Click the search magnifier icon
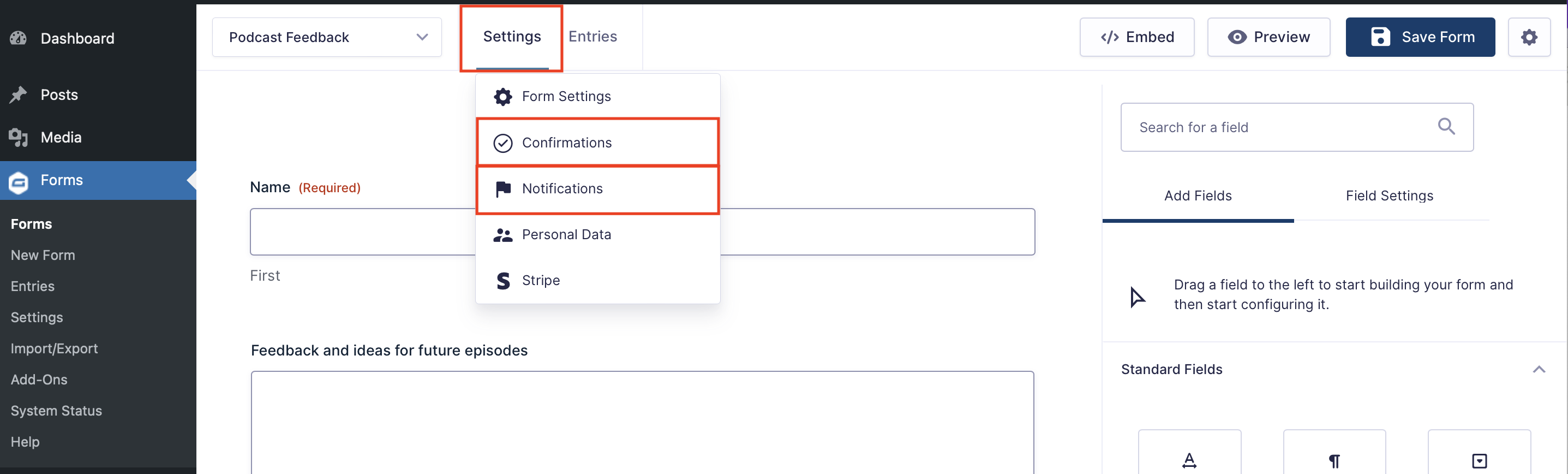Screen dimensions: 1568x474 tap(1446, 127)
